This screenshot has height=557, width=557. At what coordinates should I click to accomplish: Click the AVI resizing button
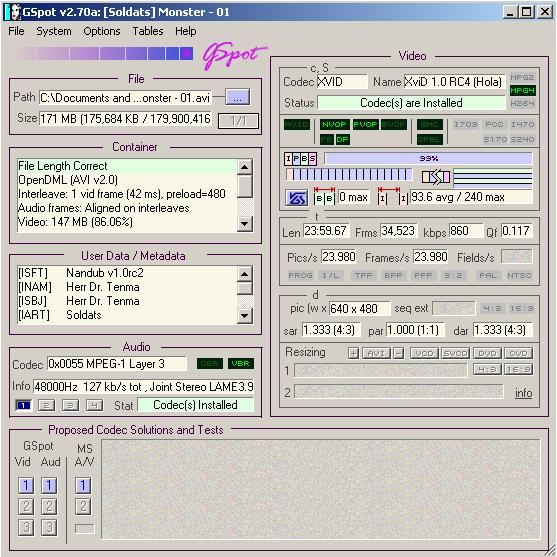tap(376, 353)
